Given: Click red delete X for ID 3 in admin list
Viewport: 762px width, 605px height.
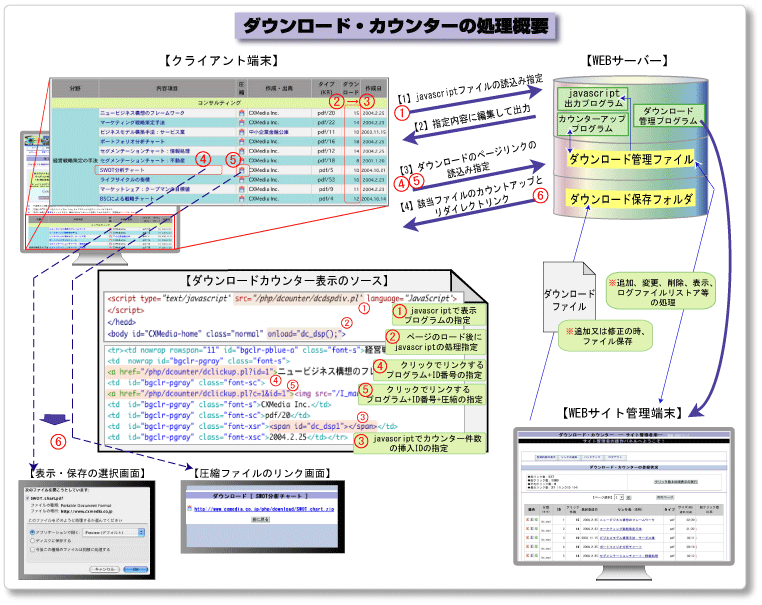Looking at the screenshot, I should 527,537.
